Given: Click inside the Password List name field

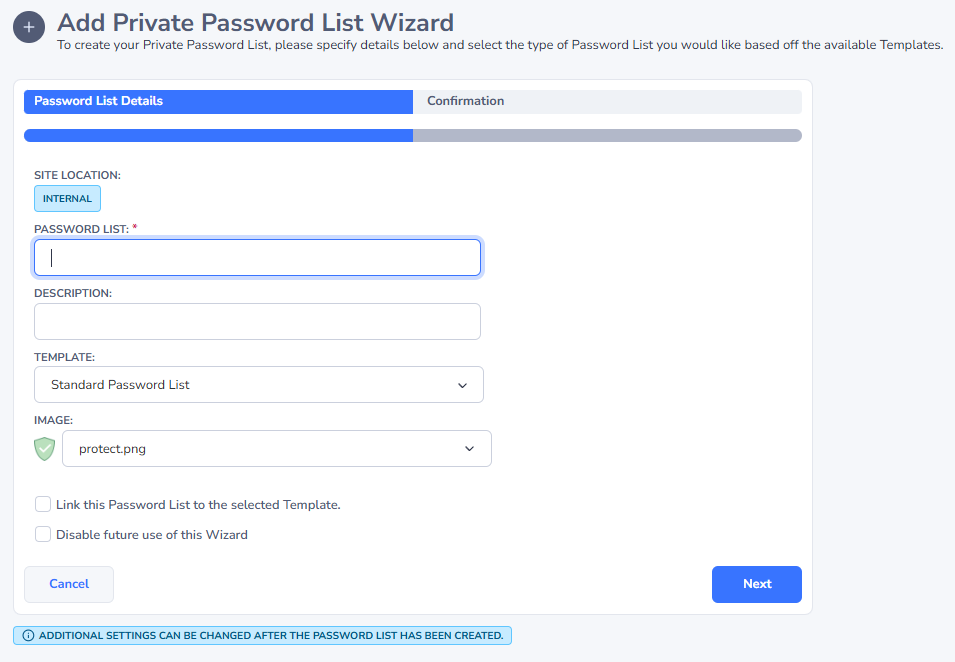Looking at the screenshot, I should pyautogui.click(x=257, y=257).
